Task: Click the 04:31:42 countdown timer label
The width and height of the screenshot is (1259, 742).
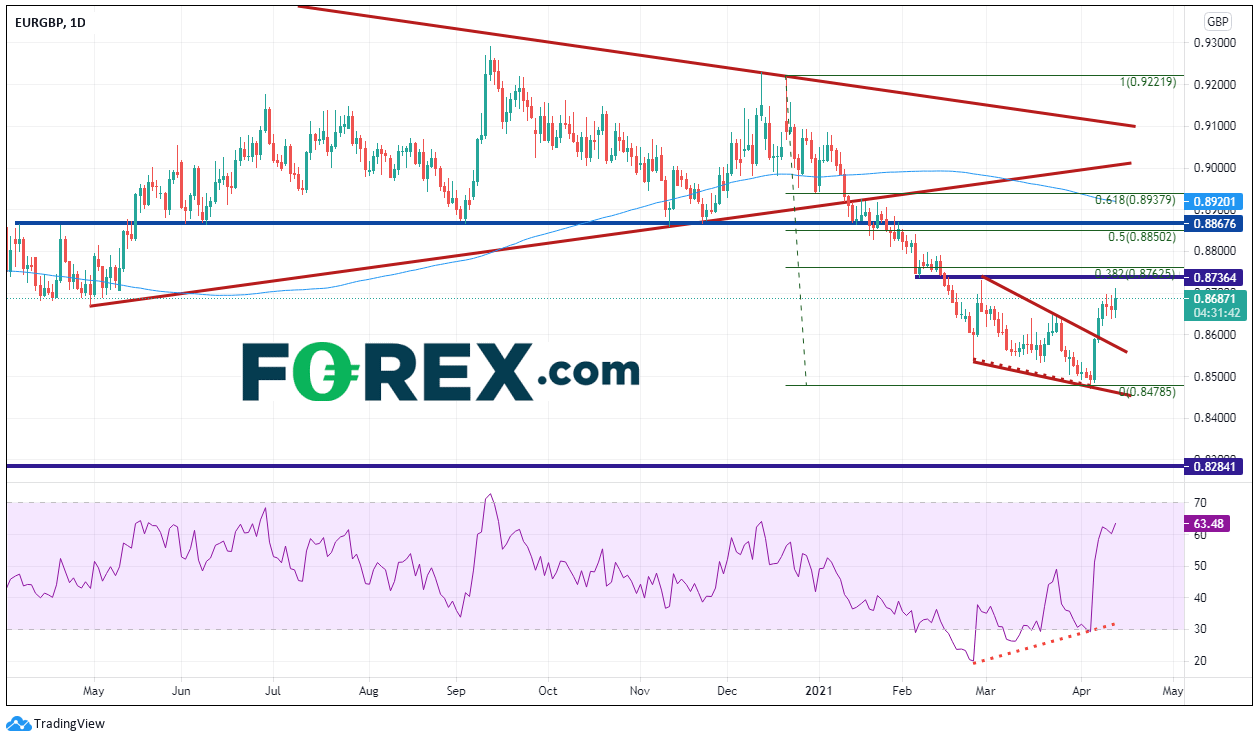Action: coord(1214,312)
